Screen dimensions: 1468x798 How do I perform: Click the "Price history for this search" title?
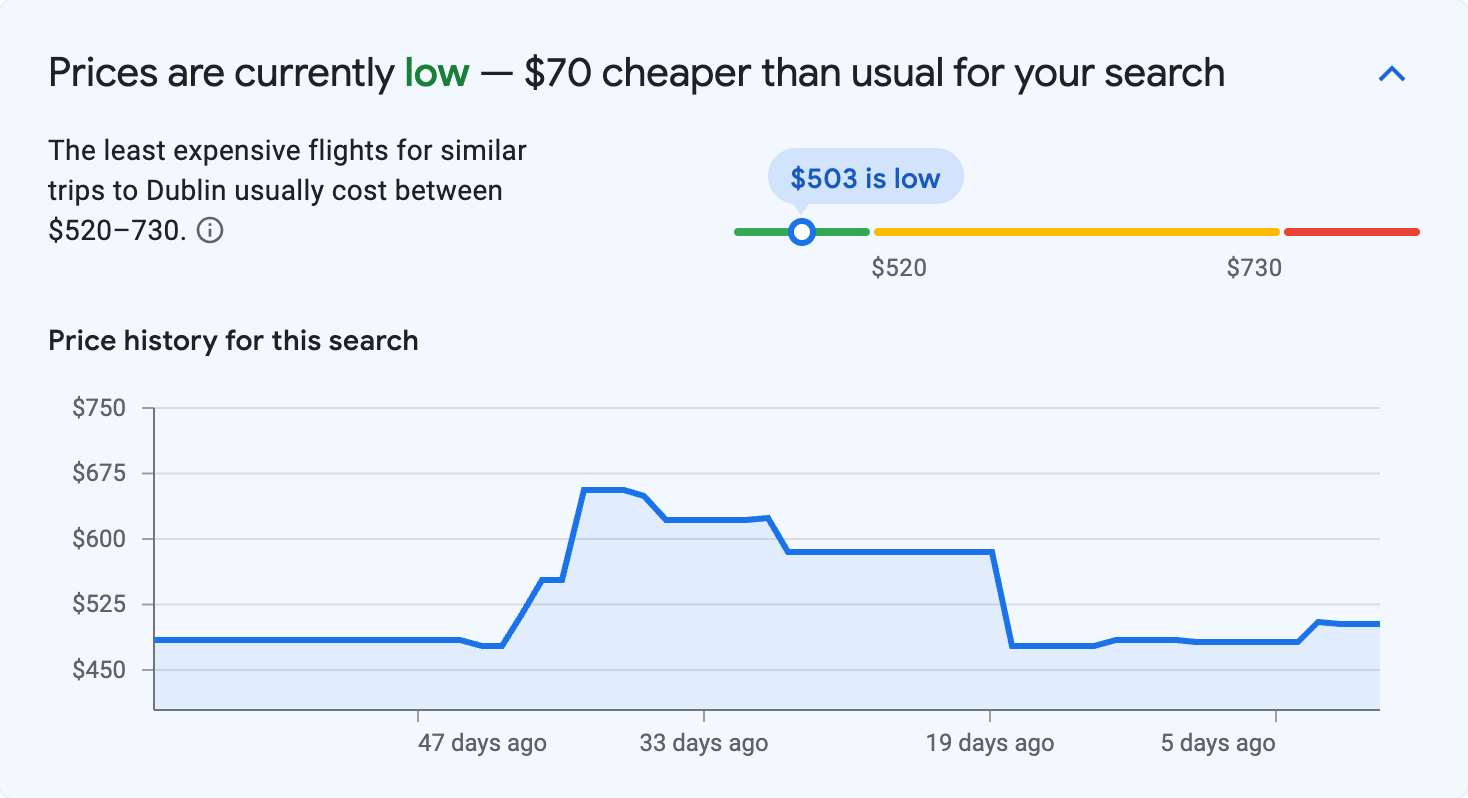pyautogui.click(x=232, y=340)
